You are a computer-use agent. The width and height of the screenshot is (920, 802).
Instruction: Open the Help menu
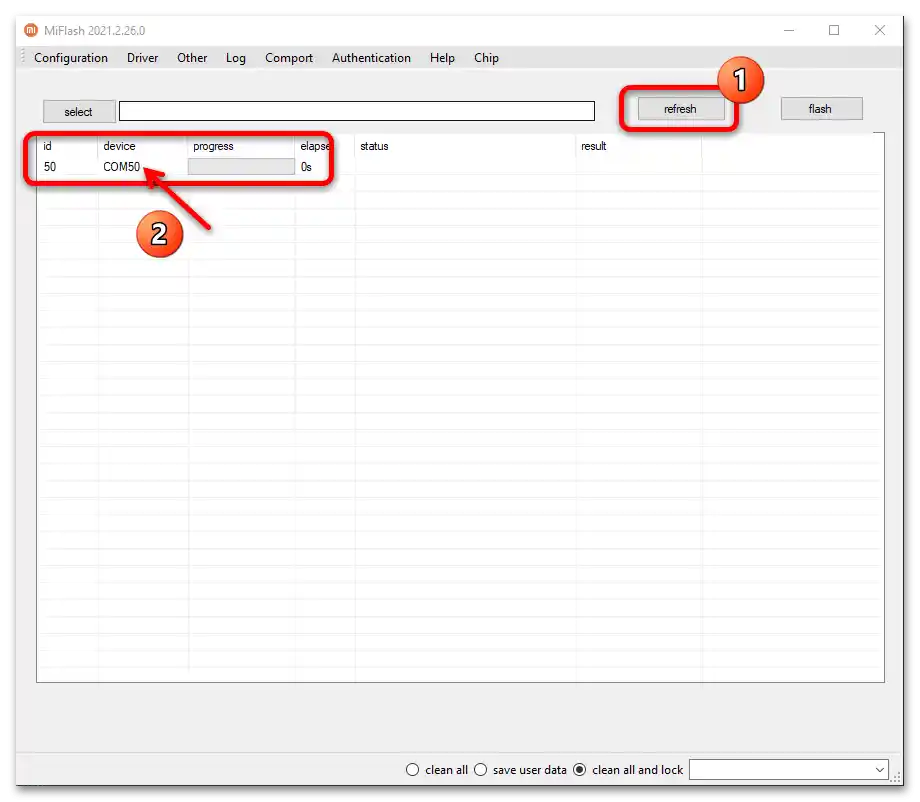tap(442, 58)
